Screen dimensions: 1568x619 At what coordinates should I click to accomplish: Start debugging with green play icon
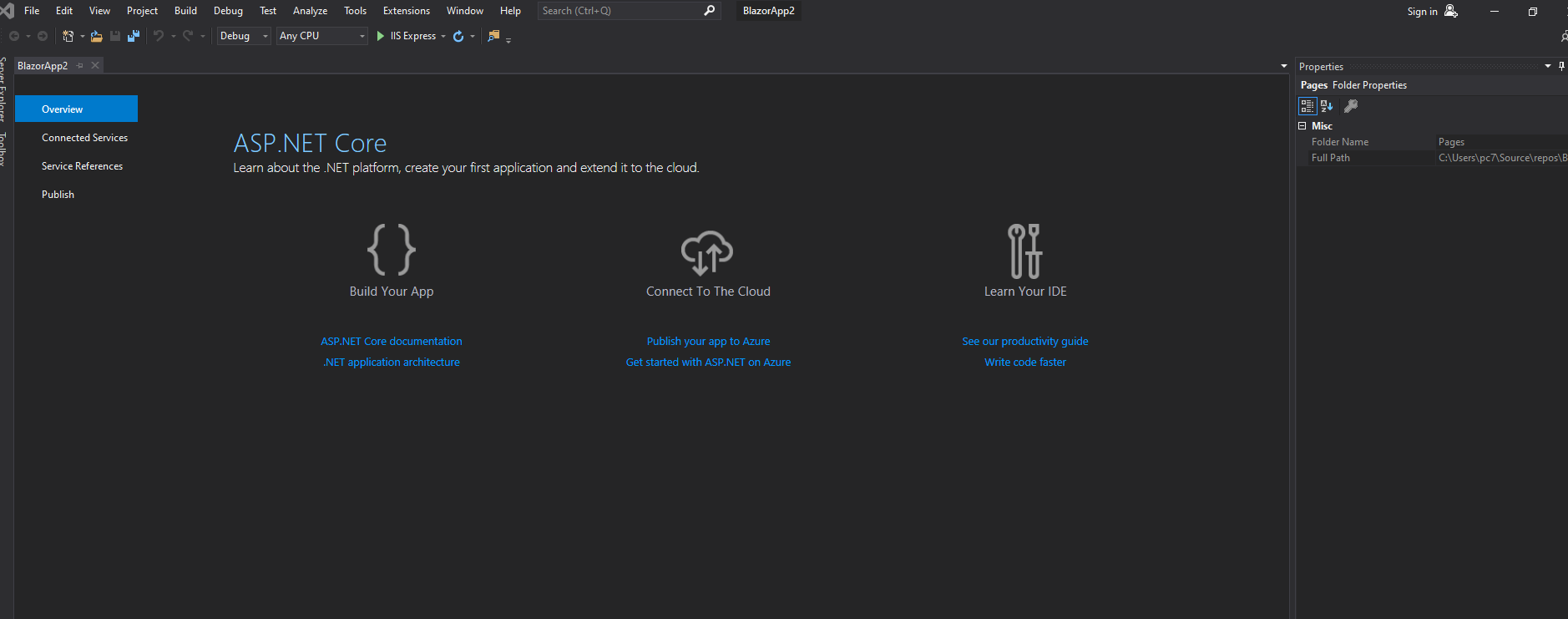pos(381,36)
